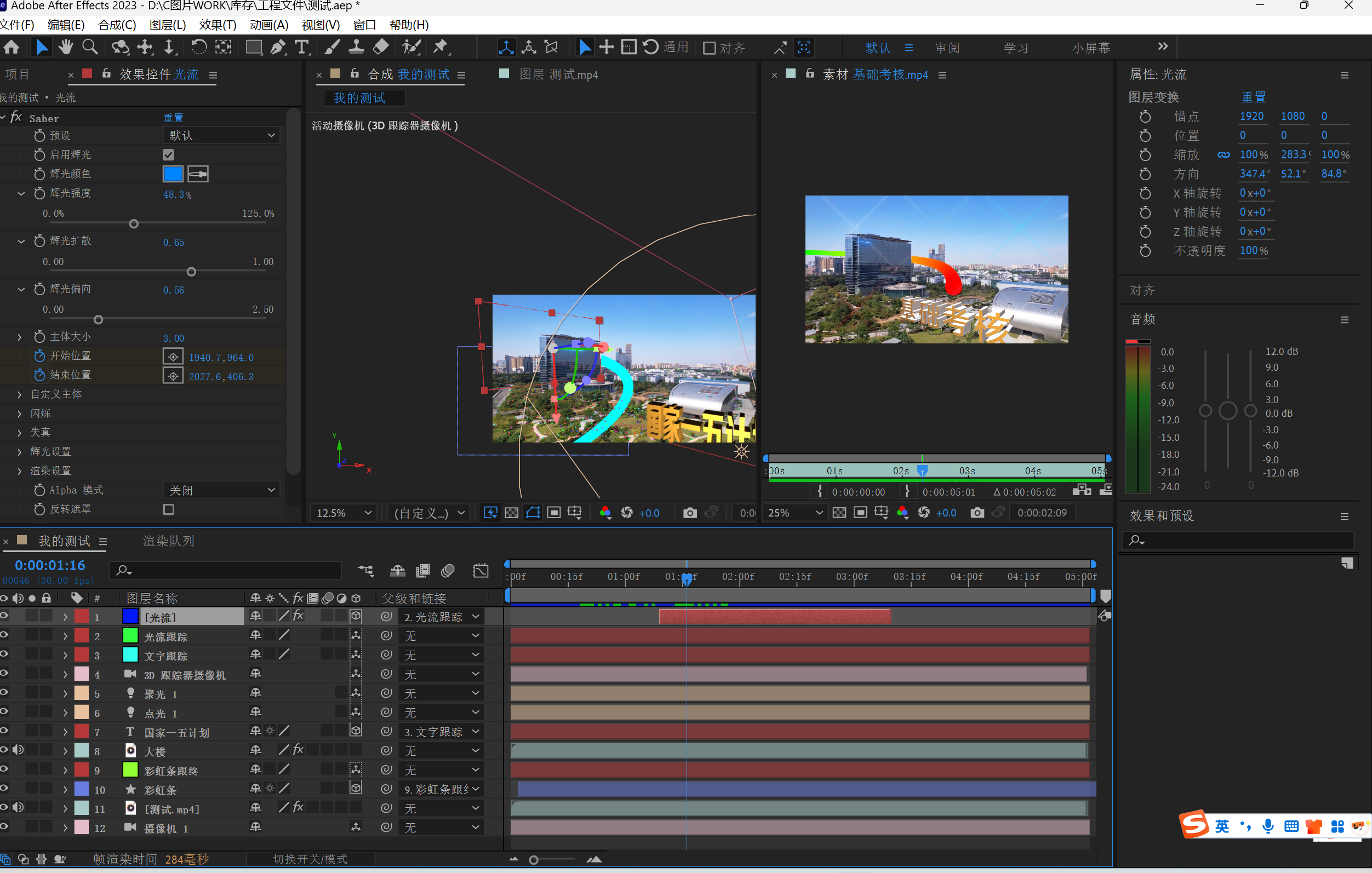Enable the 反转遮罩 checkbox
This screenshot has height=873, width=1372.
point(168,510)
